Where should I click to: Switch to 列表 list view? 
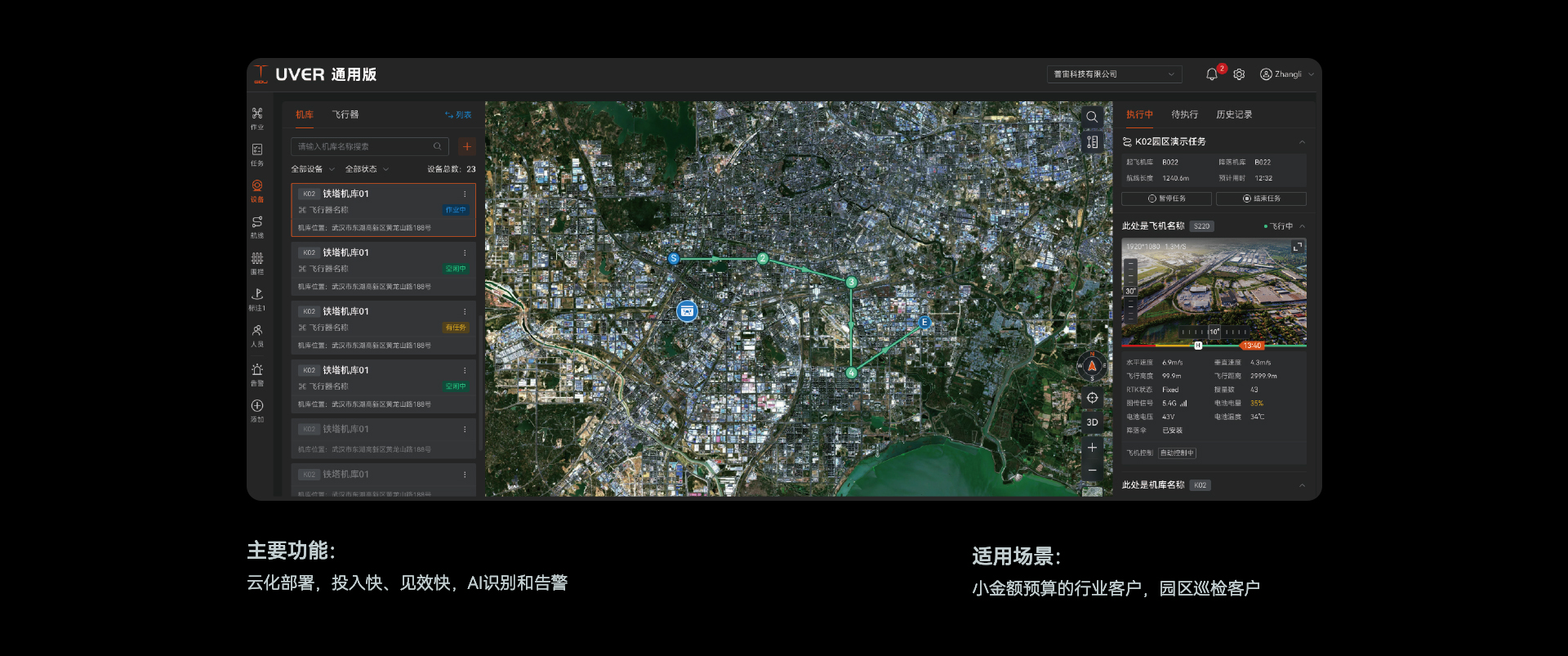pyautogui.click(x=458, y=115)
